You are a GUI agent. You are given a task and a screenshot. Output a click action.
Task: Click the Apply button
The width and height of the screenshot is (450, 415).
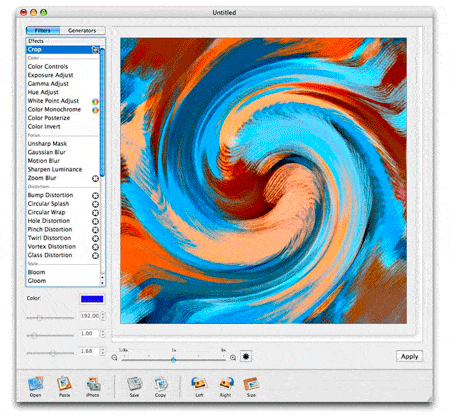point(409,356)
